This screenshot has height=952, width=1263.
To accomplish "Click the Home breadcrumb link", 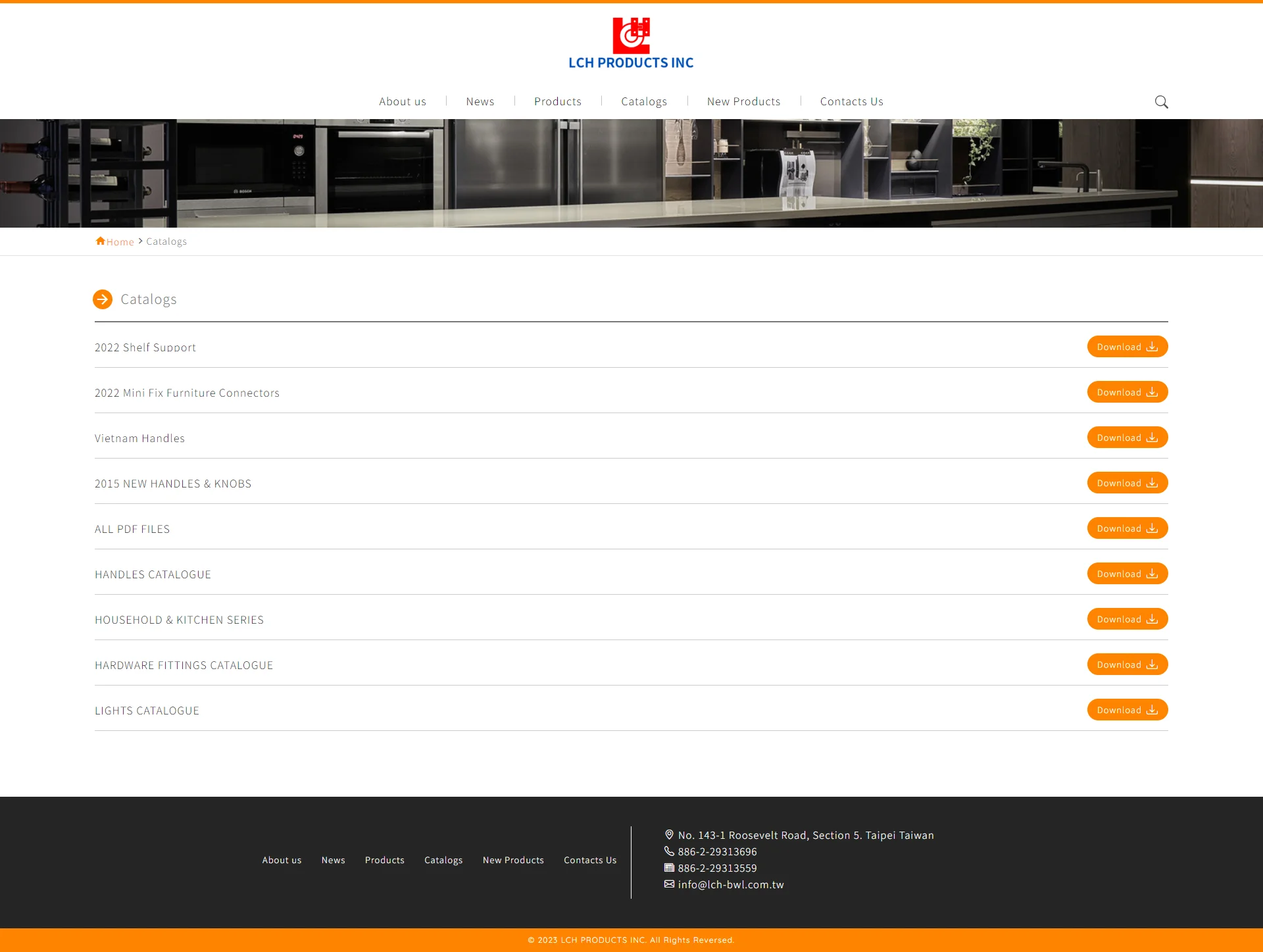I will [x=114, y=241].
